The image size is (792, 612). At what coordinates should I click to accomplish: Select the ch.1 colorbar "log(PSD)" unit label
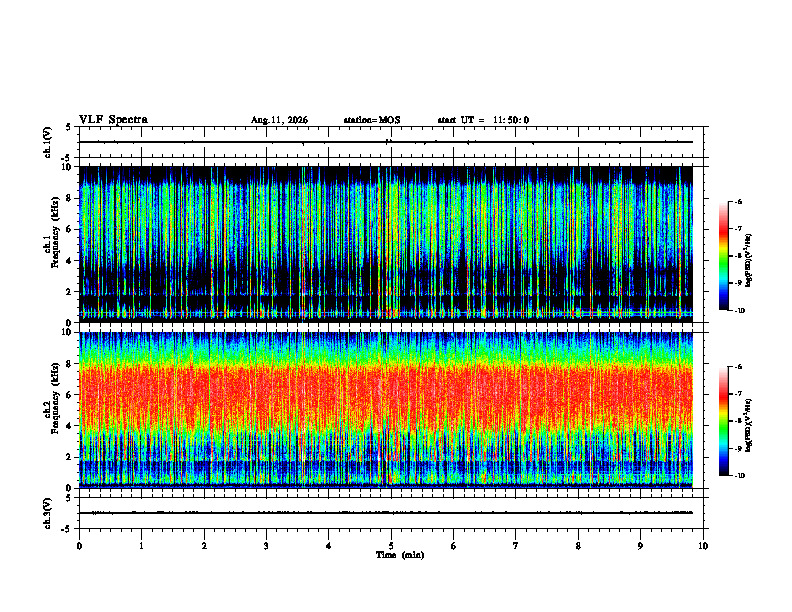tap(749, 261)
